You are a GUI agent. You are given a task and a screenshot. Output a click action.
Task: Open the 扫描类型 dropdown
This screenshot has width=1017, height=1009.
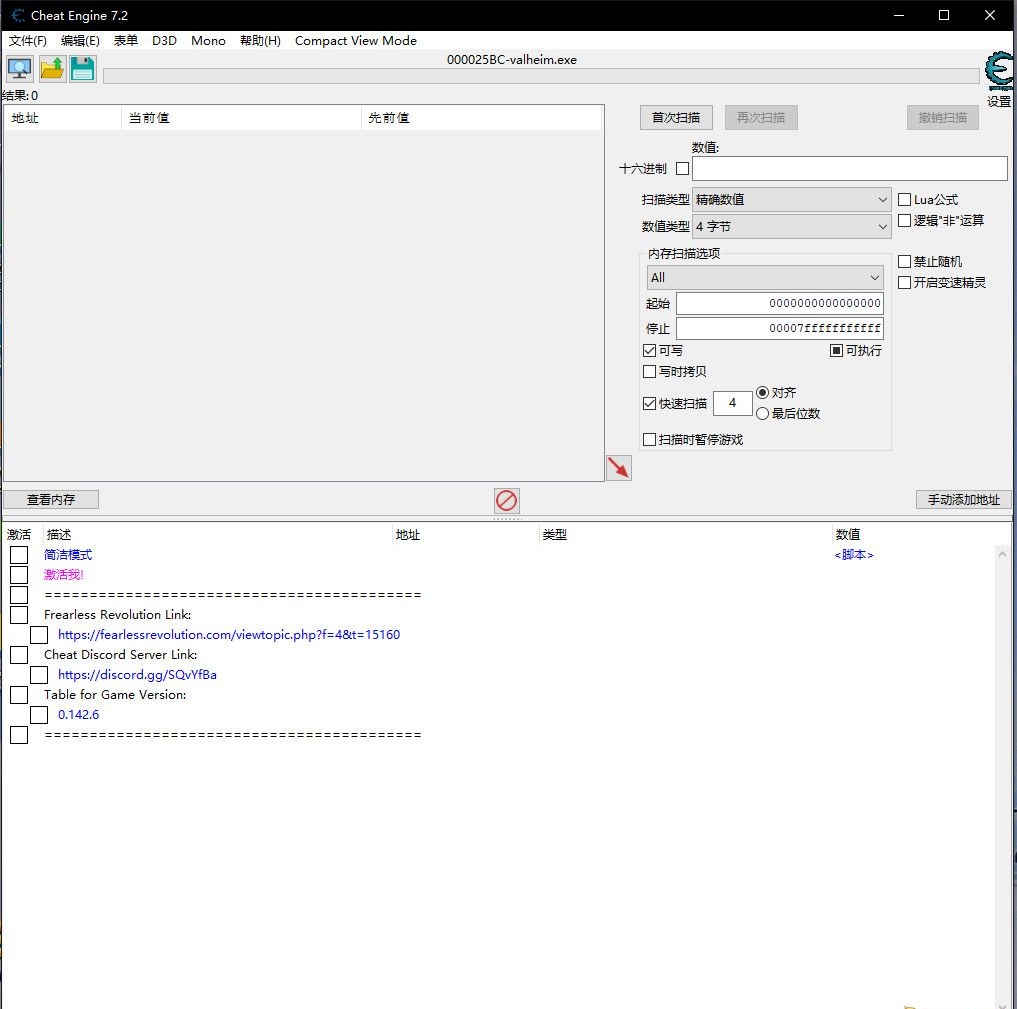point(791,200)
